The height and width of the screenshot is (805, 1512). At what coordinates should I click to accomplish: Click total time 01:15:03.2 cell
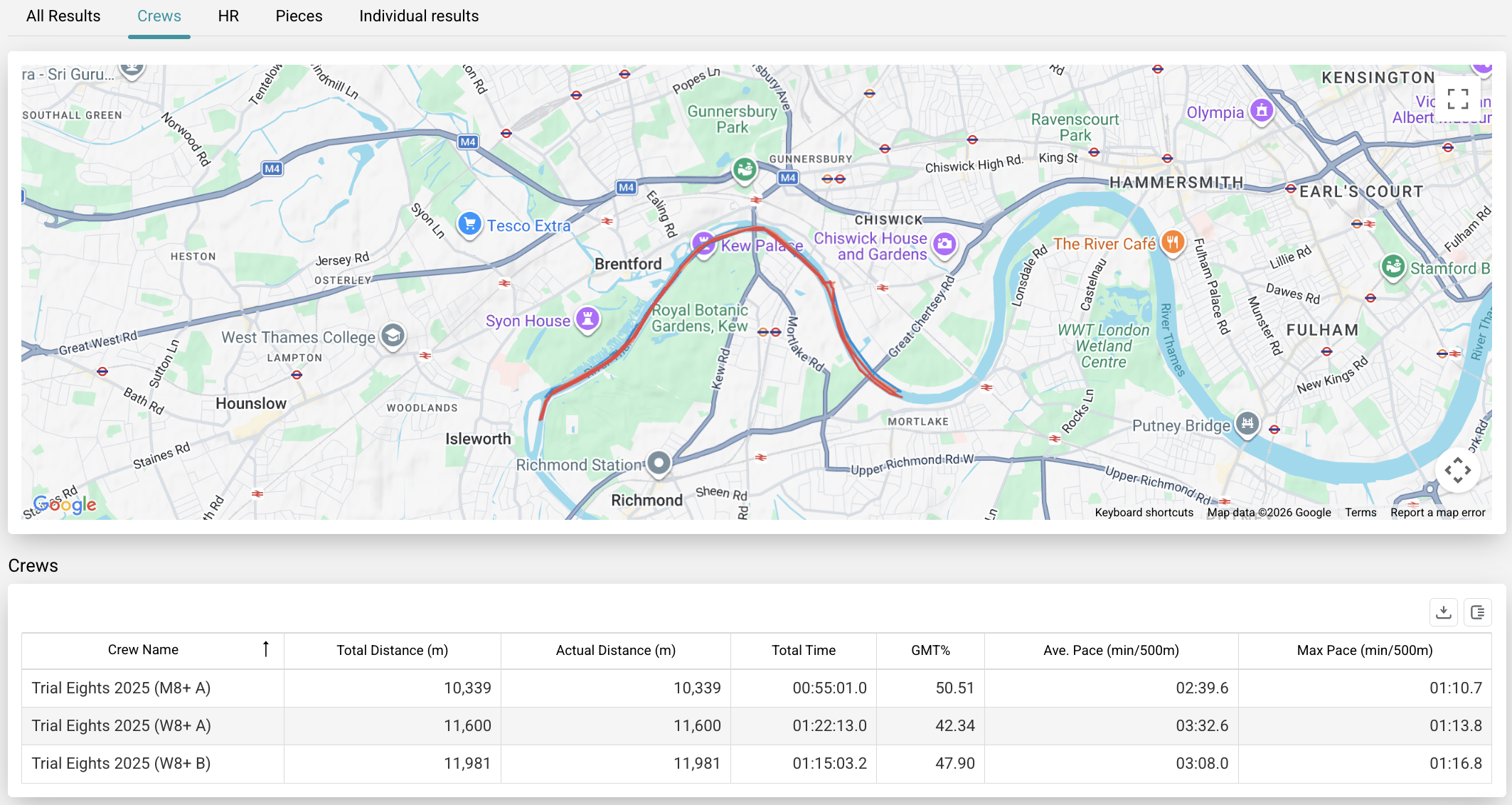coord(804,763)
